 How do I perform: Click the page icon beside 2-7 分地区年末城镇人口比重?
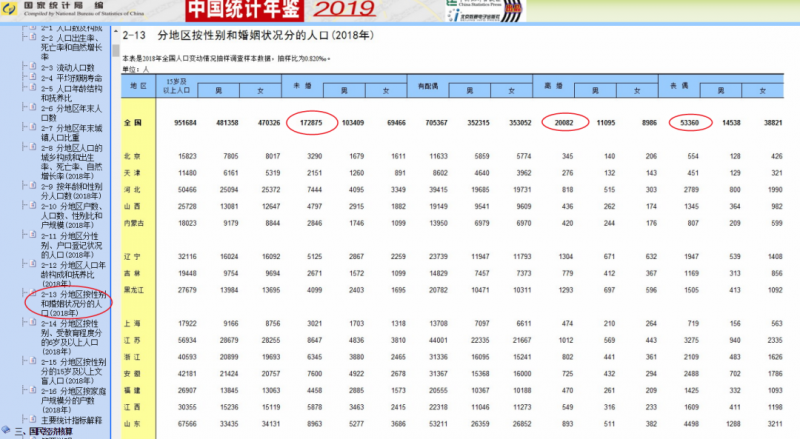32,127
